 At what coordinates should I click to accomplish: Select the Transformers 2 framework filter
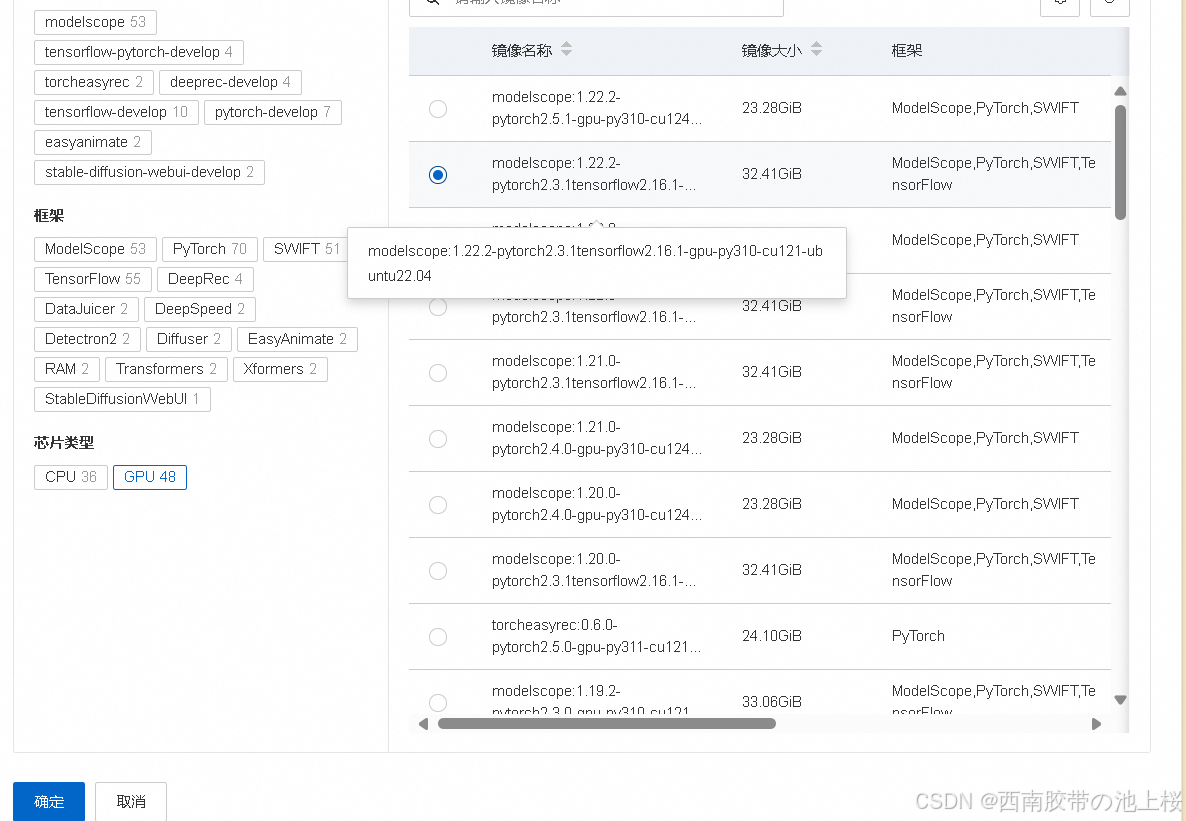pos(166,369)
